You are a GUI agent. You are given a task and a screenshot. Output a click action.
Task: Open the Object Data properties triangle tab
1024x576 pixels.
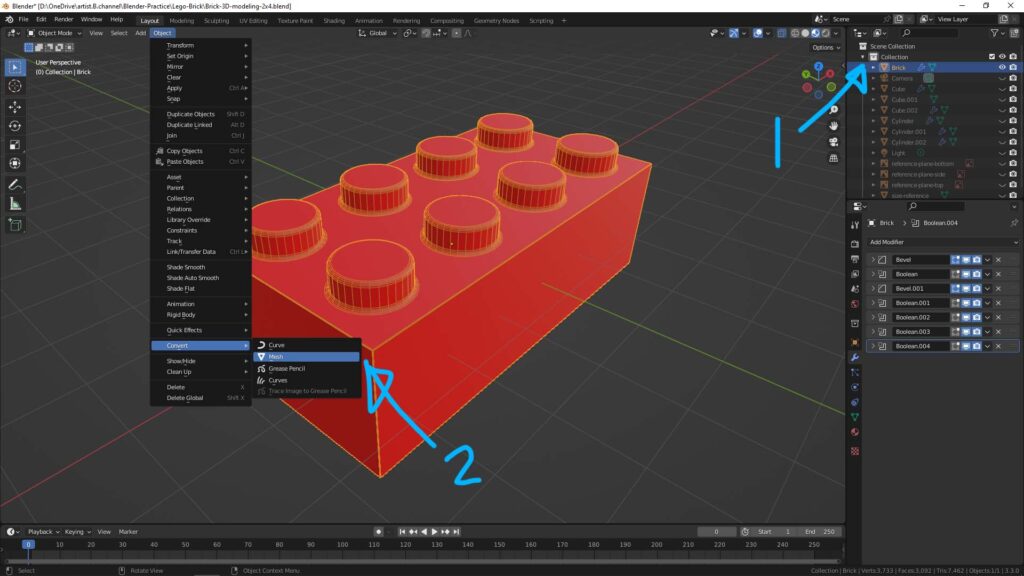coord(855,417)
